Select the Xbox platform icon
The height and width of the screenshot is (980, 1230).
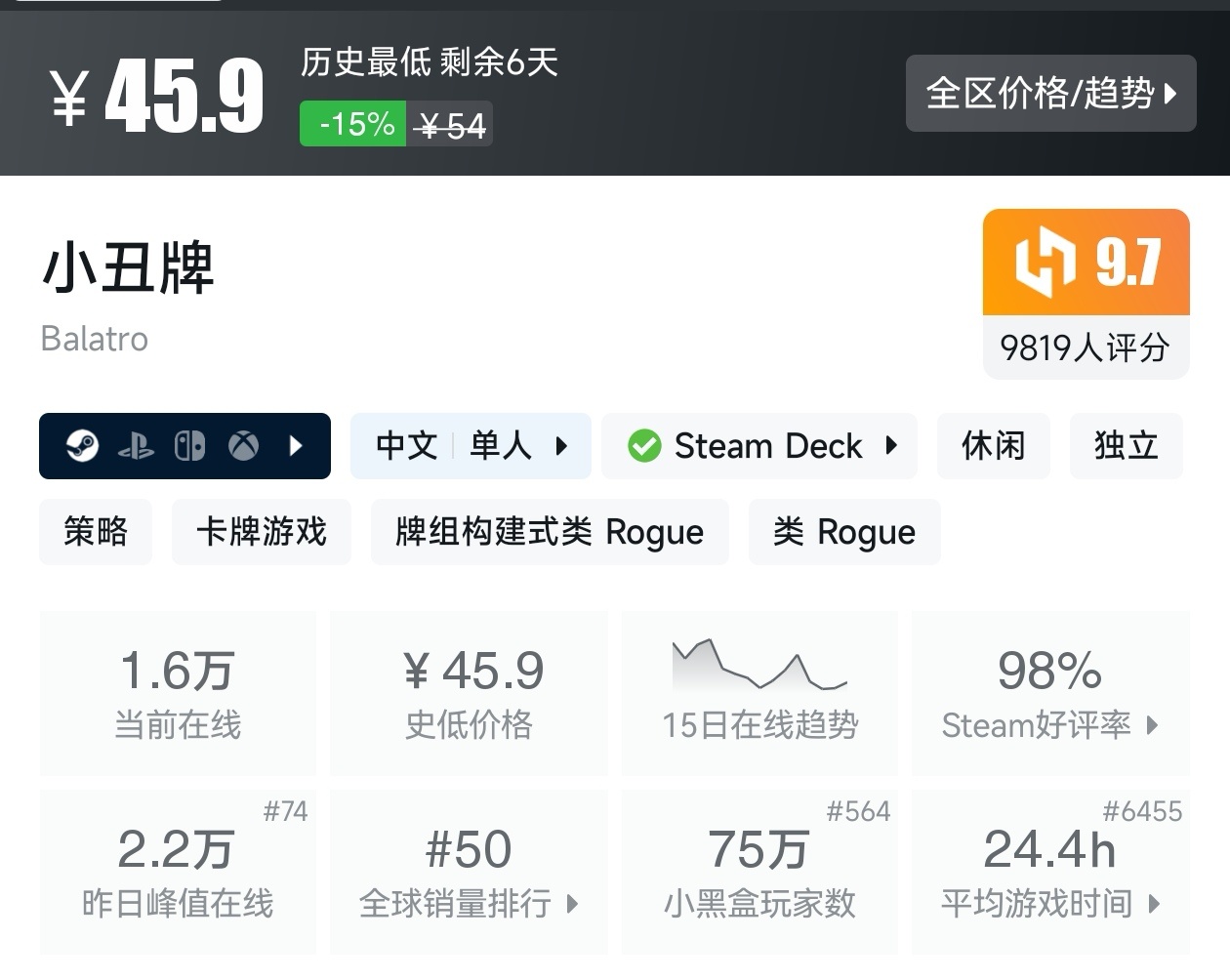242,446
